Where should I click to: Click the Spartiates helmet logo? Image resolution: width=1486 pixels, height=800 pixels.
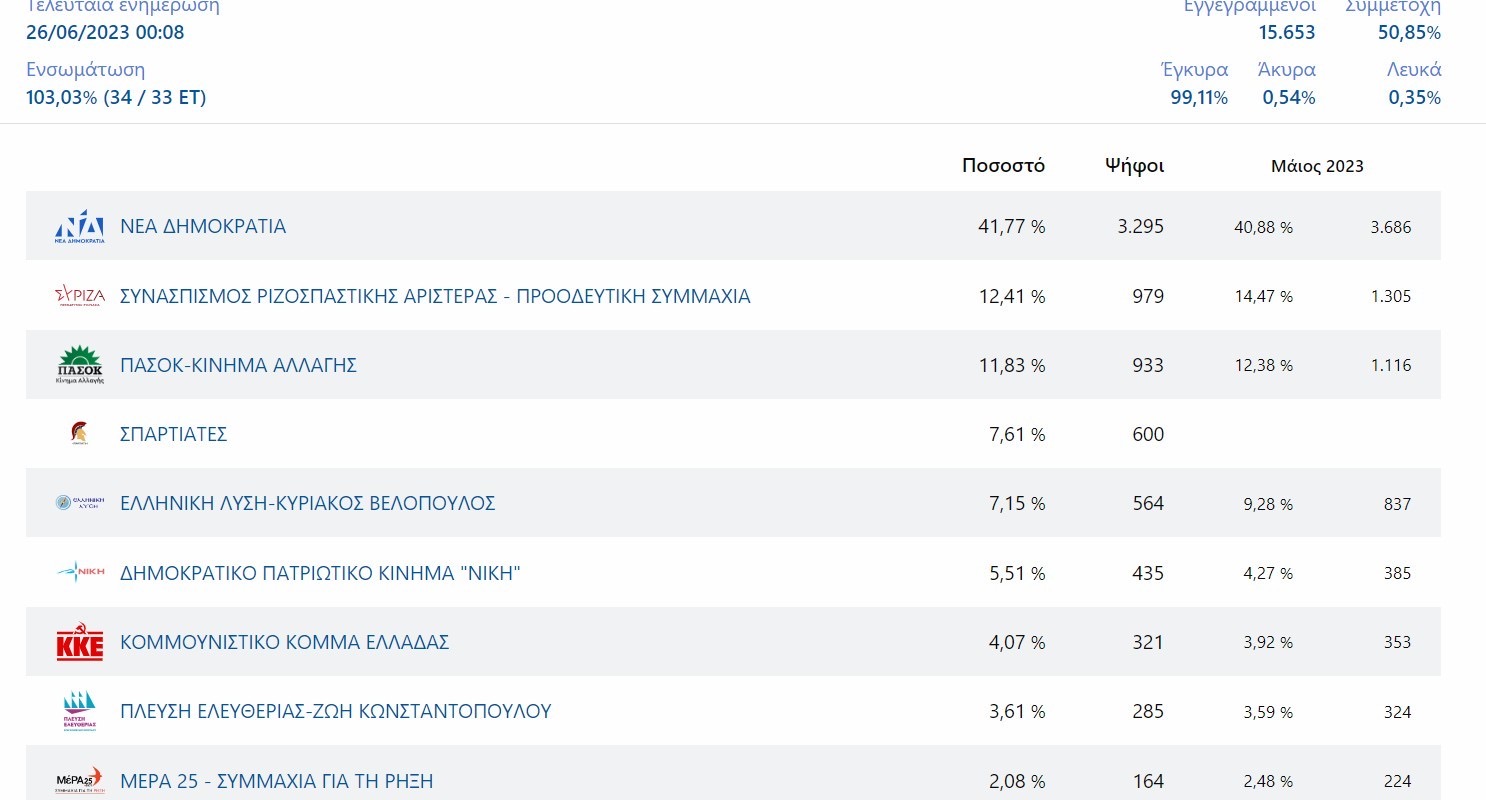point(79,434)
